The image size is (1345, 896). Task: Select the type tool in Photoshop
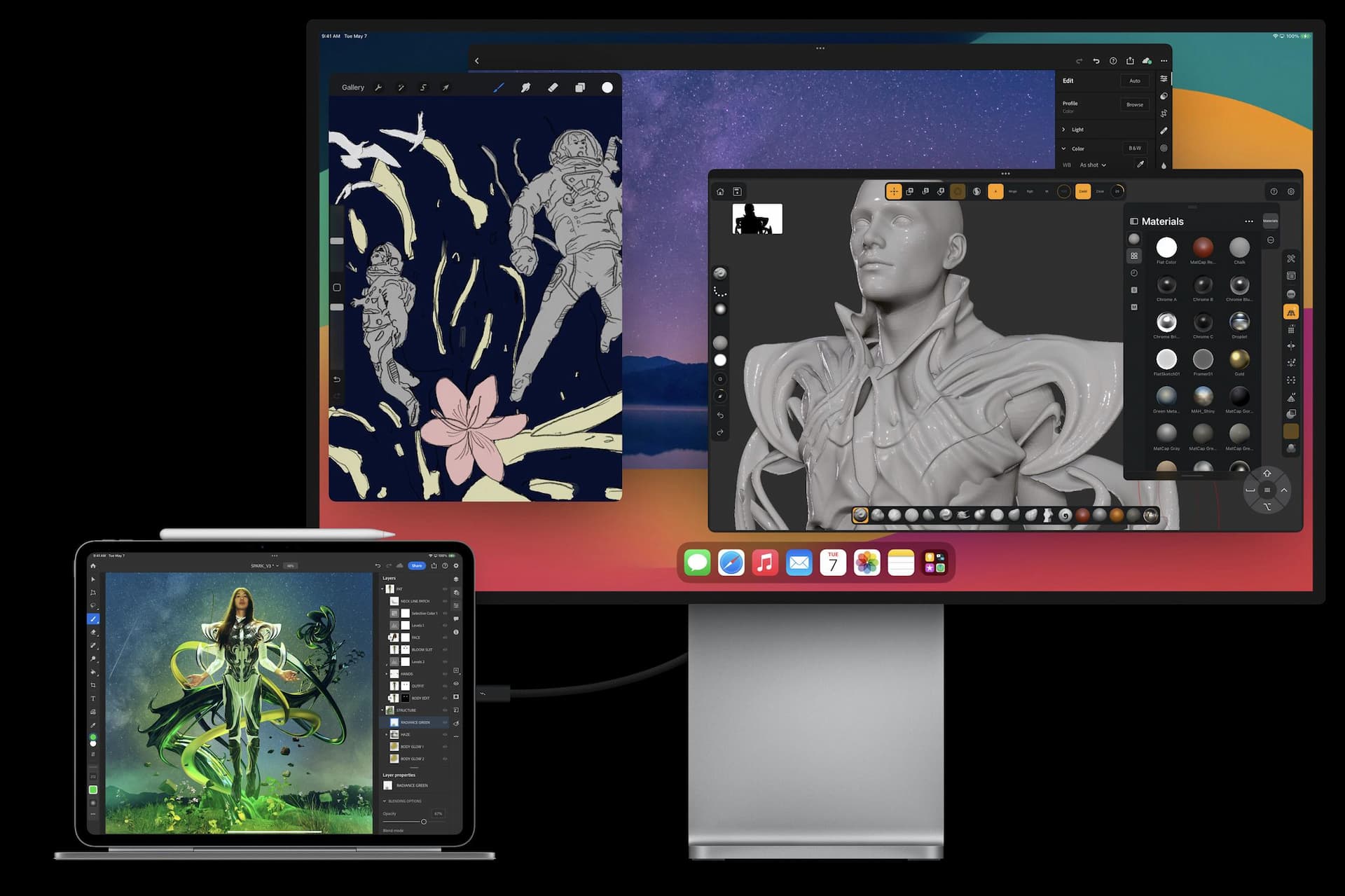[x=93, y=698]
